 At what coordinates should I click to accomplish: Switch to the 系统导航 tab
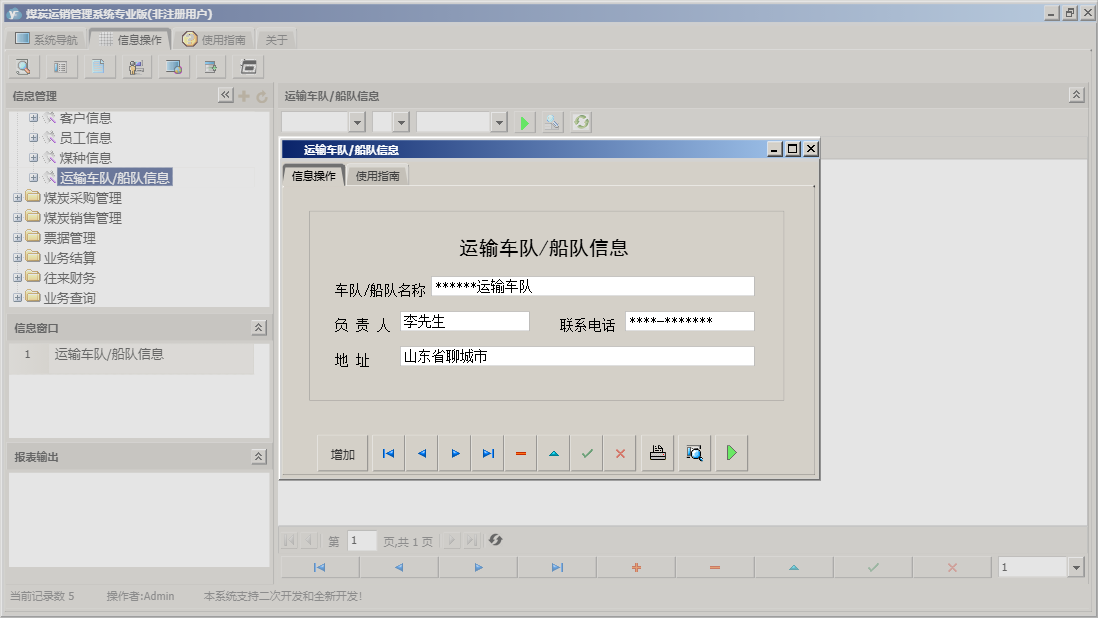(45, 38)
